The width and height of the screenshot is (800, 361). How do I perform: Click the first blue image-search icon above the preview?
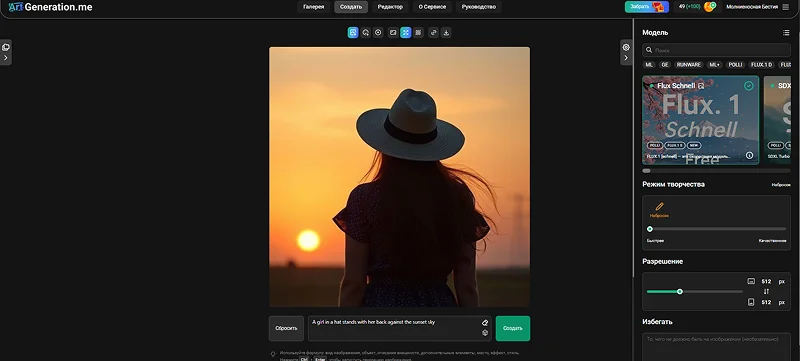353,33
